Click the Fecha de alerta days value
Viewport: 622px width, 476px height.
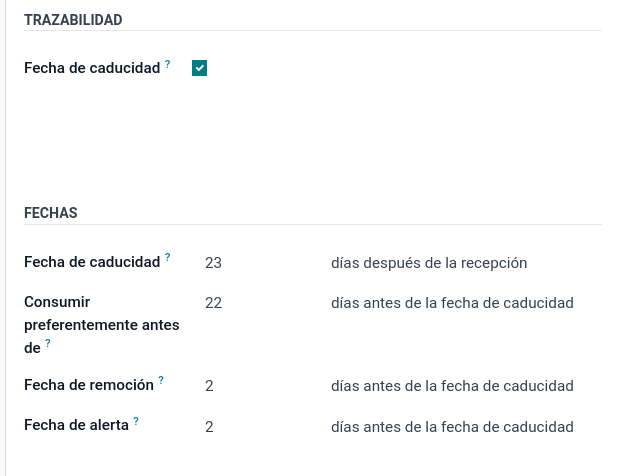(262, 427)
